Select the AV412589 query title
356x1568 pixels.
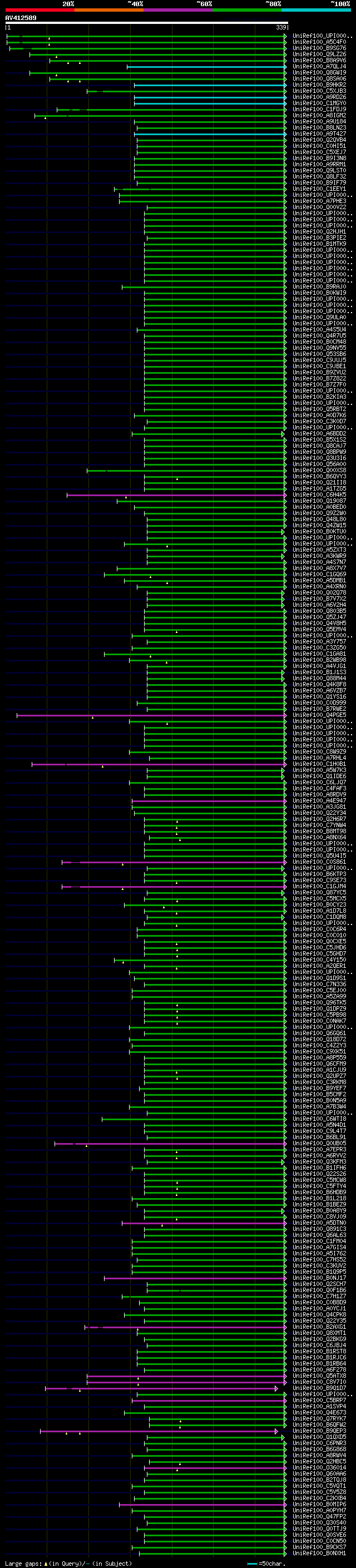21,18
